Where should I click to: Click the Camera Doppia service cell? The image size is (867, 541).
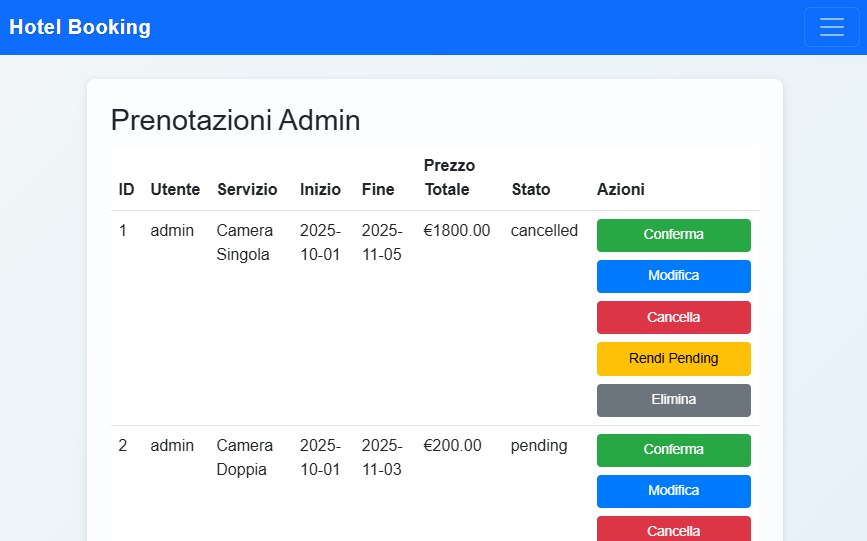245,457
